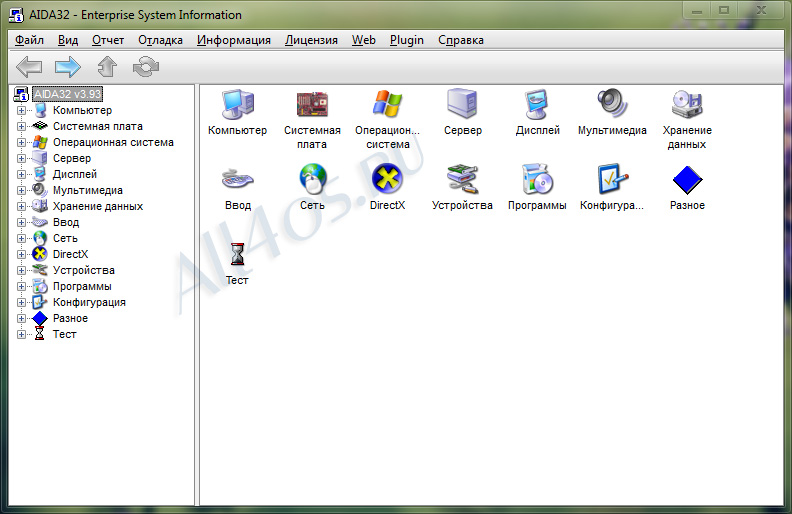
Task: Expand the Компьютер tree node
Action: [21, 110]
